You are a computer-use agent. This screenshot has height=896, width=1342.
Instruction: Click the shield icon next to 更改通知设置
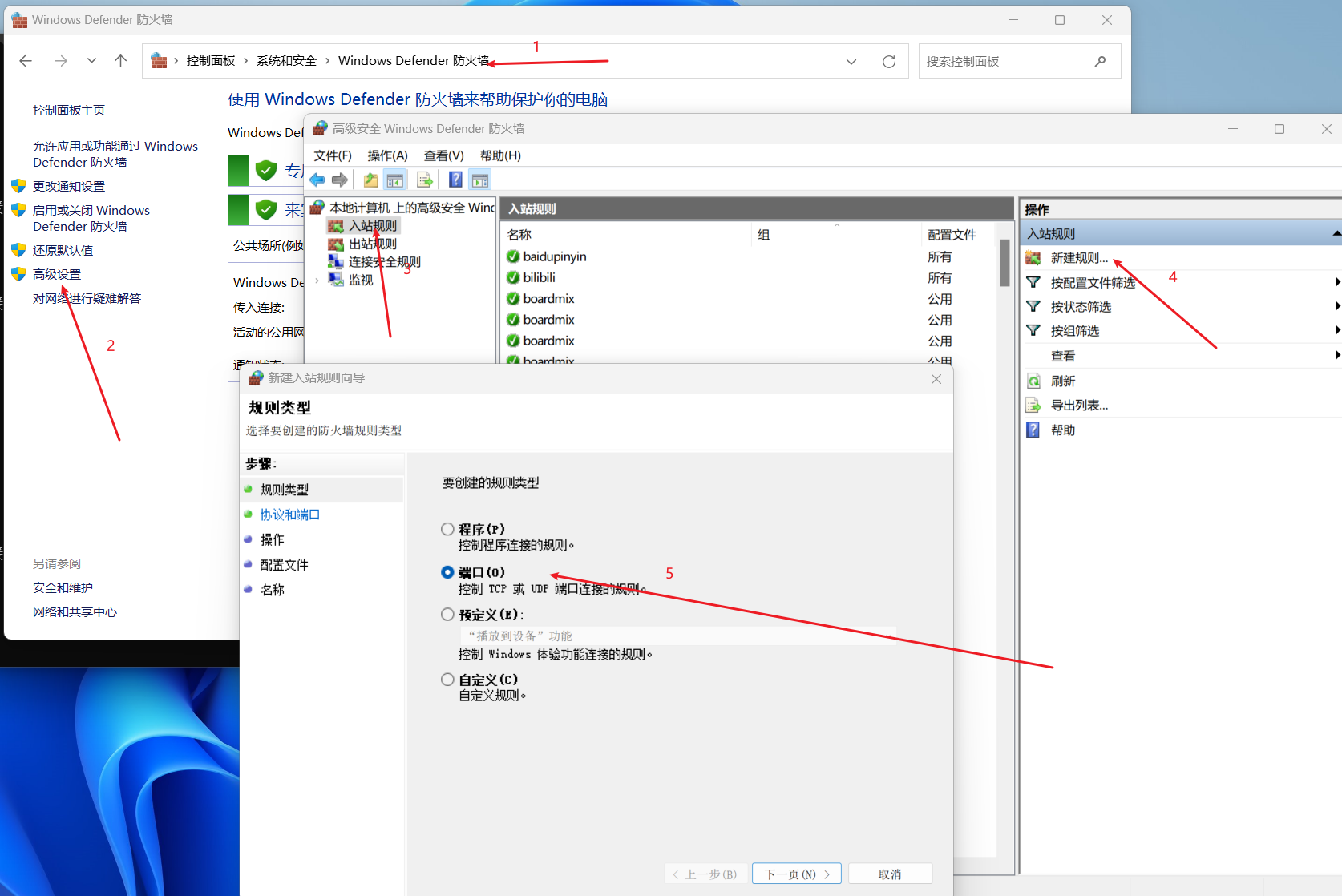tap(18, 186)
